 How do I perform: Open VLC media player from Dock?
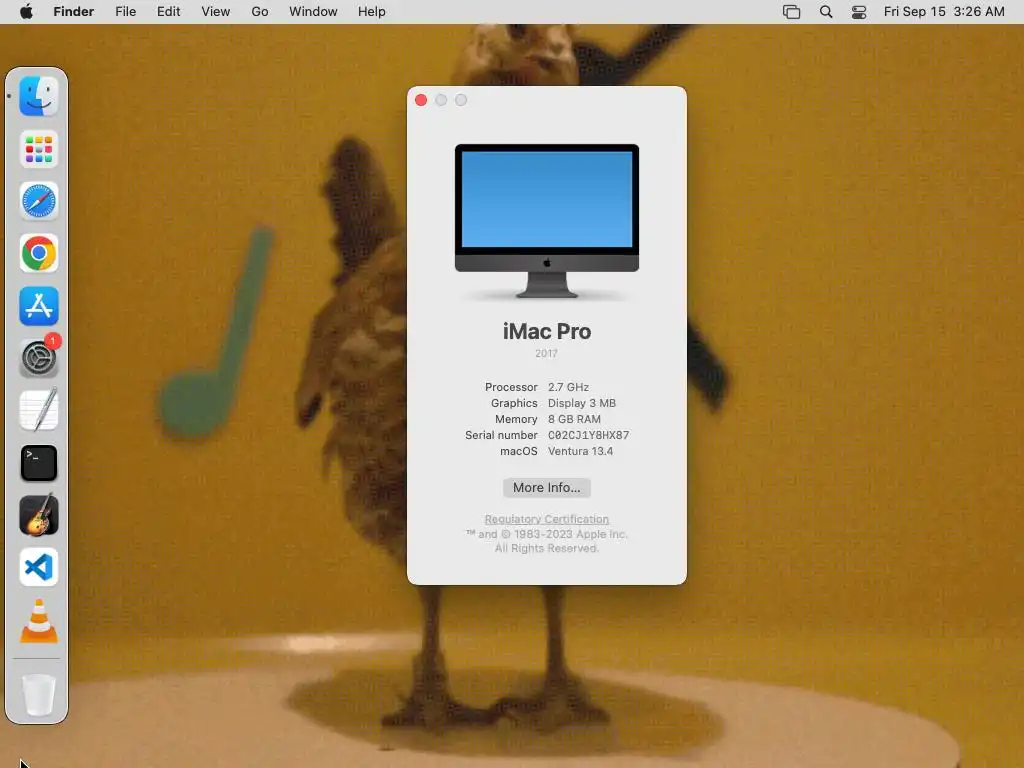39,620
